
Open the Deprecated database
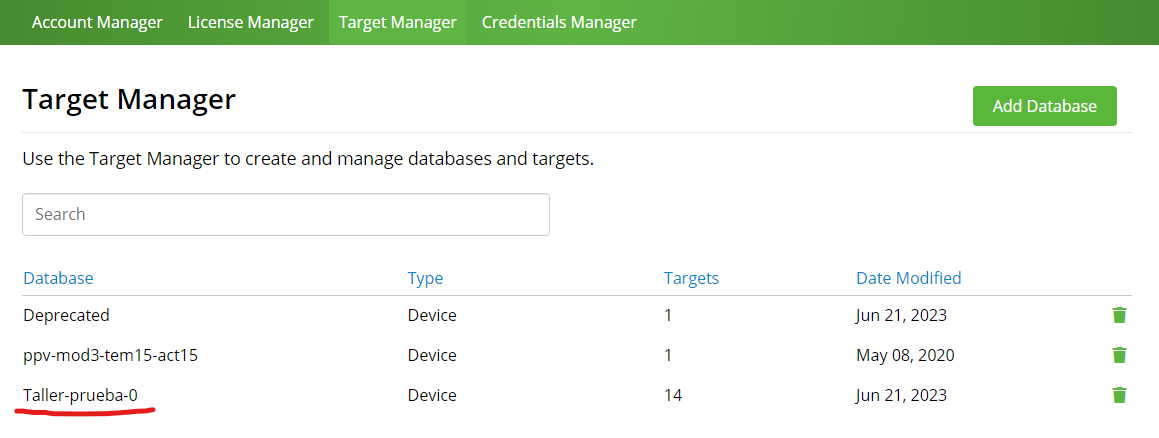point(67,315)
